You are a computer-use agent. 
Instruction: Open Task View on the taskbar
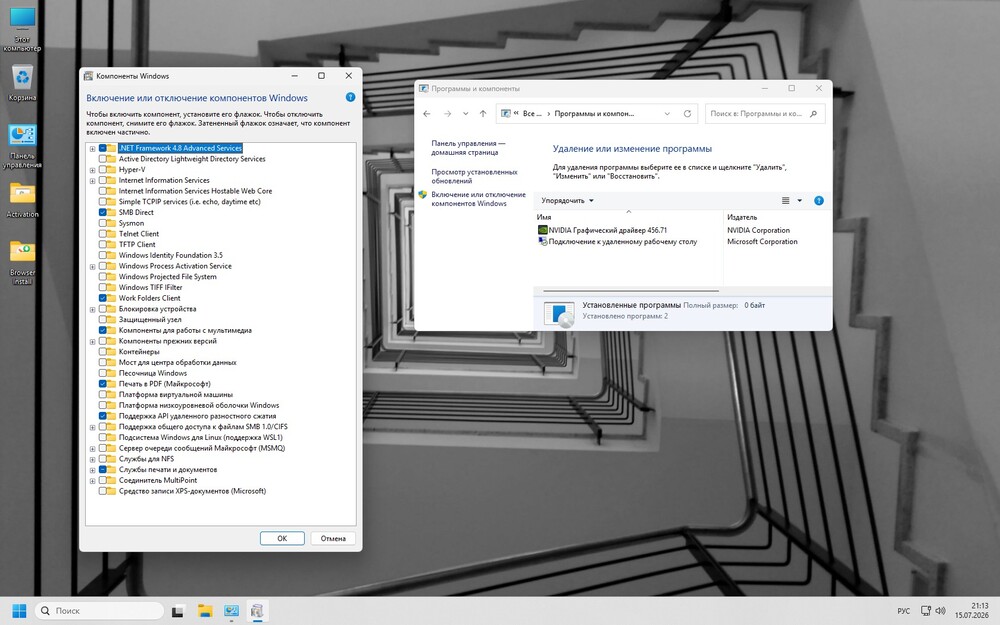coord(178,611)
